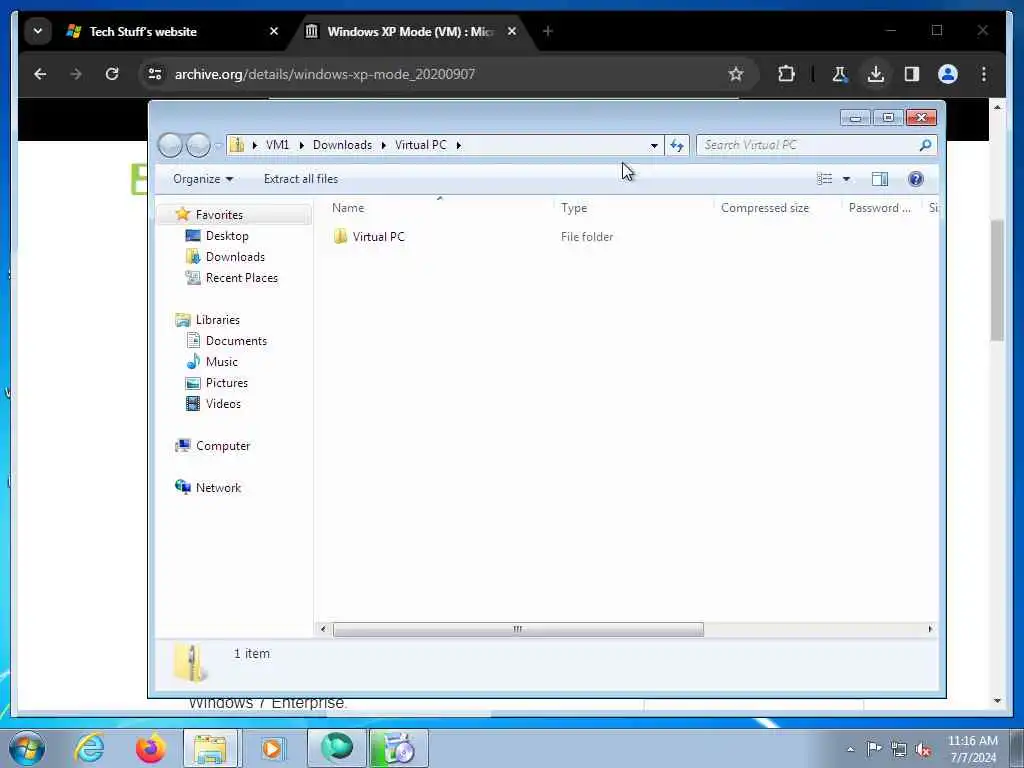This screenshot has height=768, width=1024.
Task: Open tab search dropdown in Chrome
Action: (38, 31)
